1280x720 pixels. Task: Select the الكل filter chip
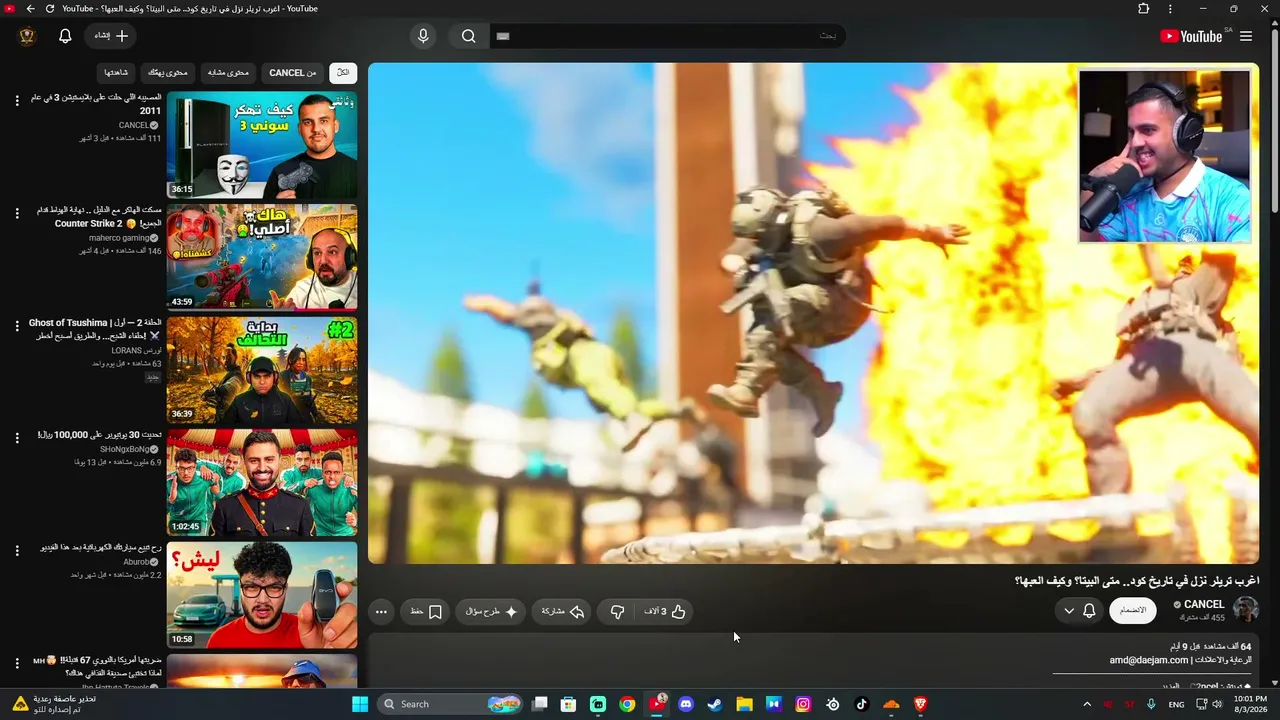[x=343, y=73]
